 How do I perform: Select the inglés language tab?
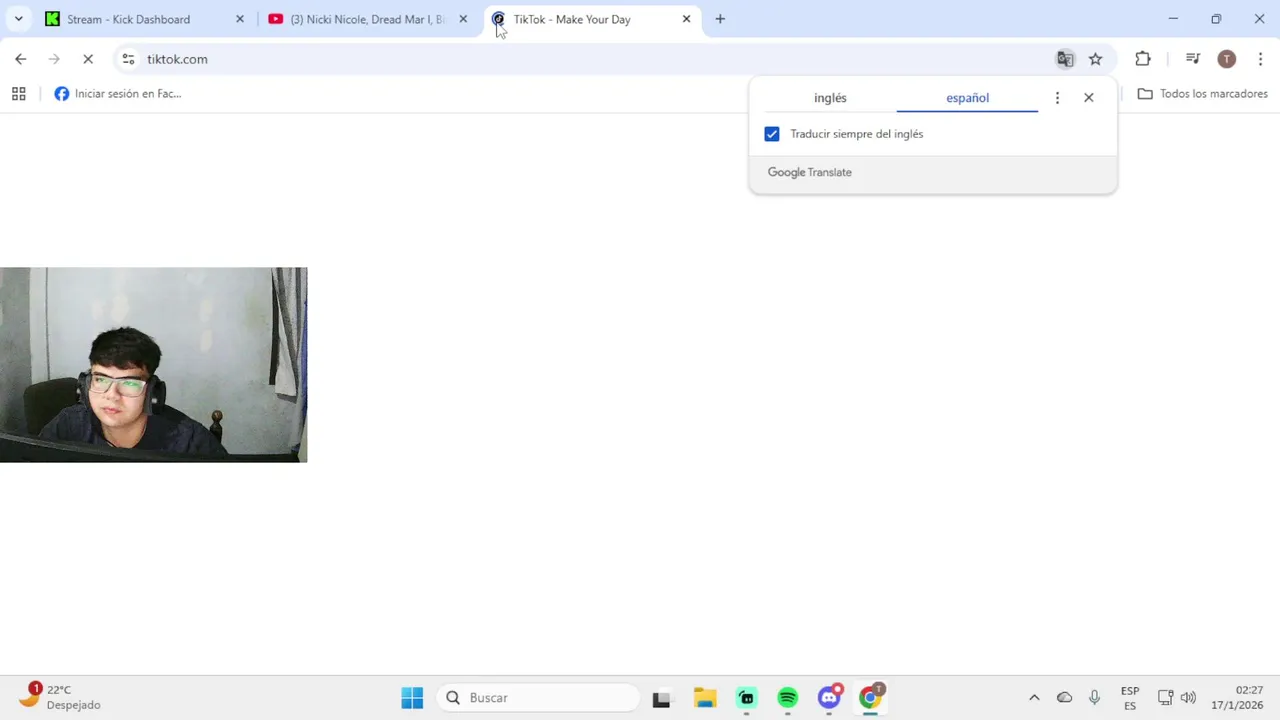[x=830, y=98]
